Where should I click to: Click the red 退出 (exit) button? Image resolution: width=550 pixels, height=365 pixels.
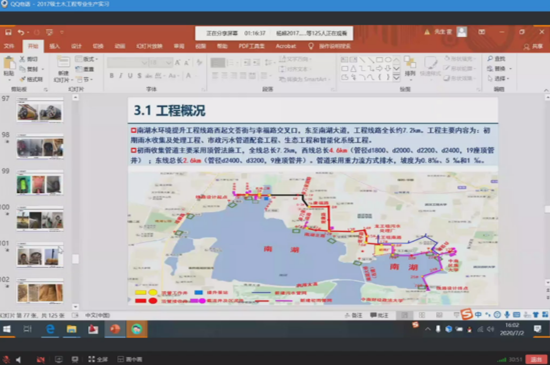(x=536, y=359)
